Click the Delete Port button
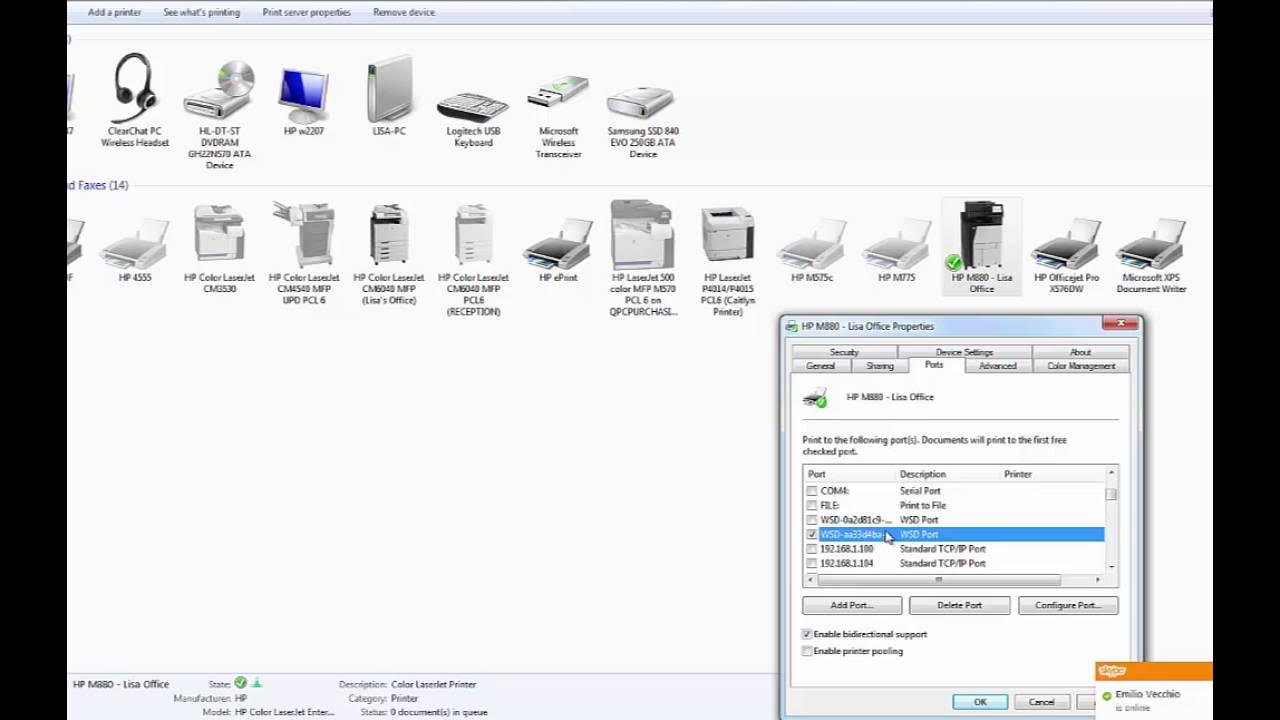 click(x=959, y=605)
